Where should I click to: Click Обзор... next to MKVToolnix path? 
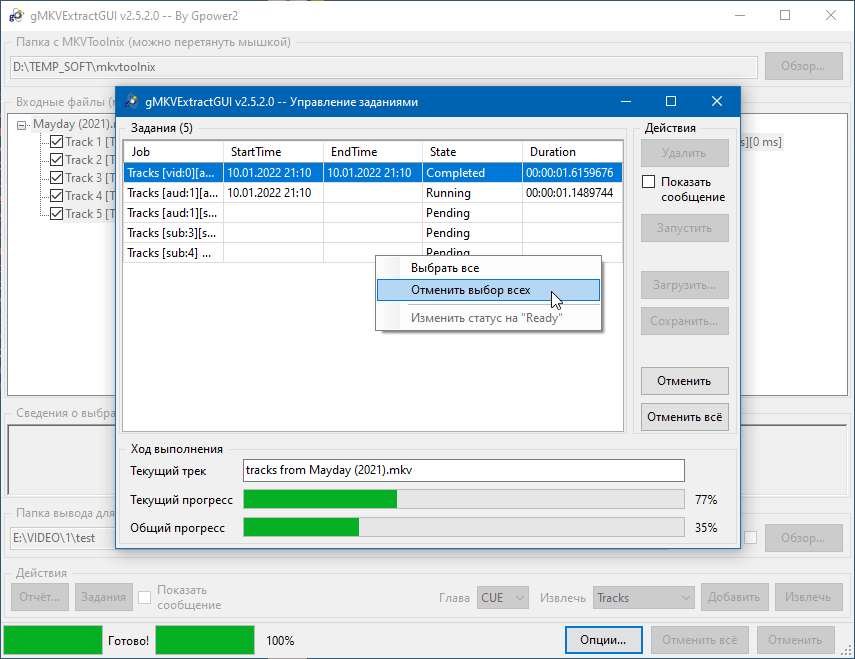click(804, 66)
